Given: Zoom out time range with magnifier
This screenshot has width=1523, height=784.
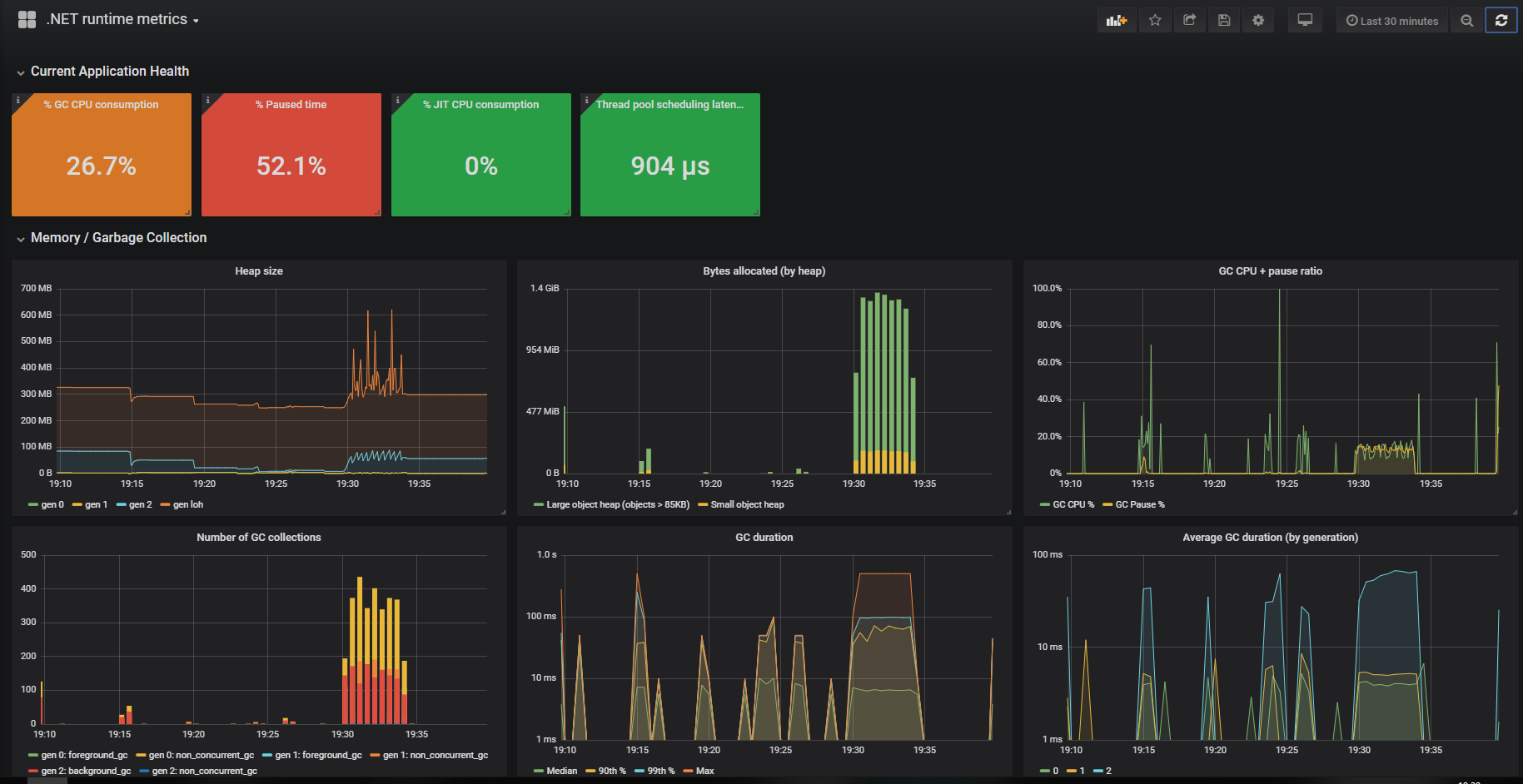Looking at the screenshot, I should [x=1466, y=21].
